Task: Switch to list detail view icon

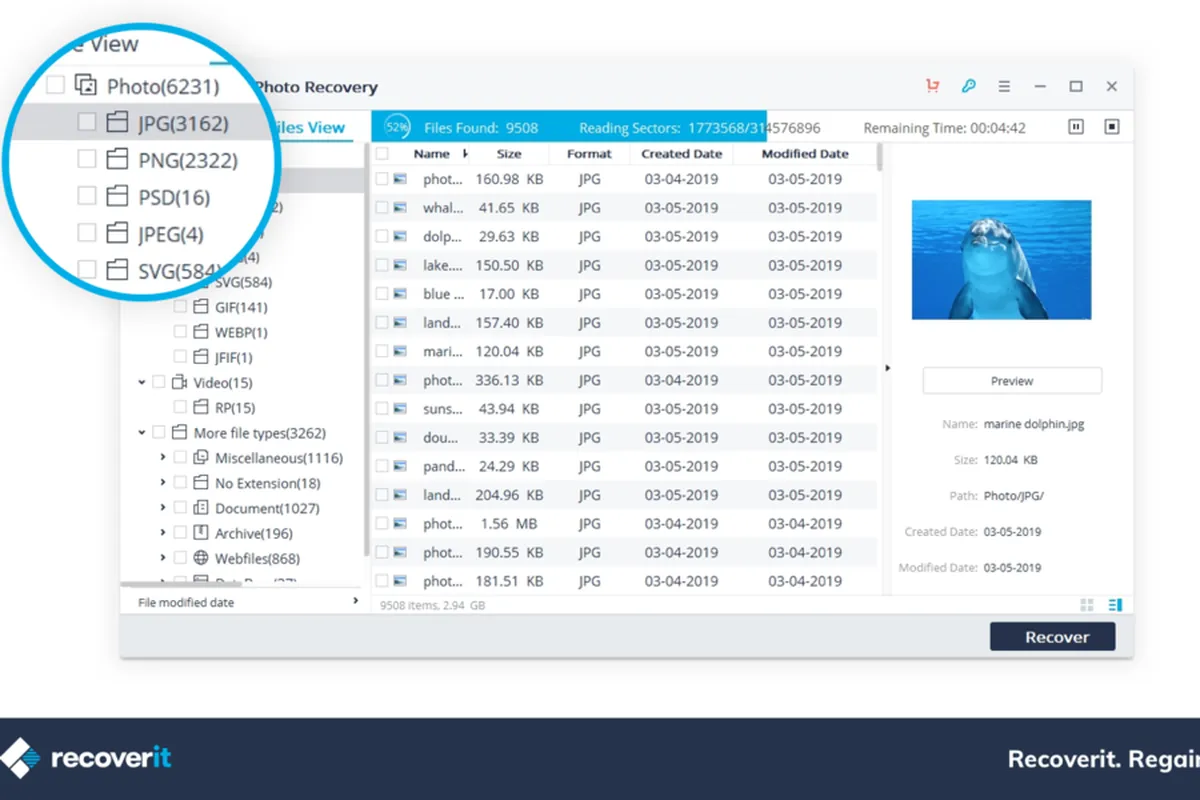Action: [x=1115, y=605]
